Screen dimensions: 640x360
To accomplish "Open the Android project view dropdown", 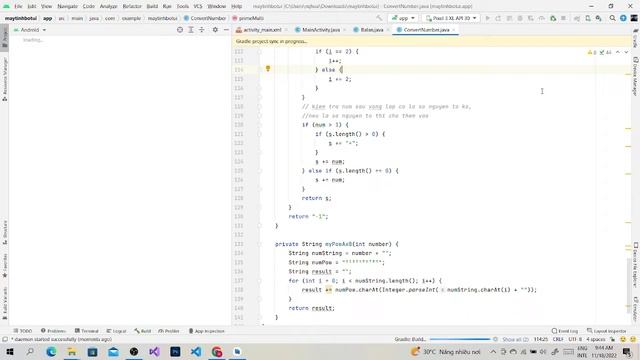I will tap(30, 30).
